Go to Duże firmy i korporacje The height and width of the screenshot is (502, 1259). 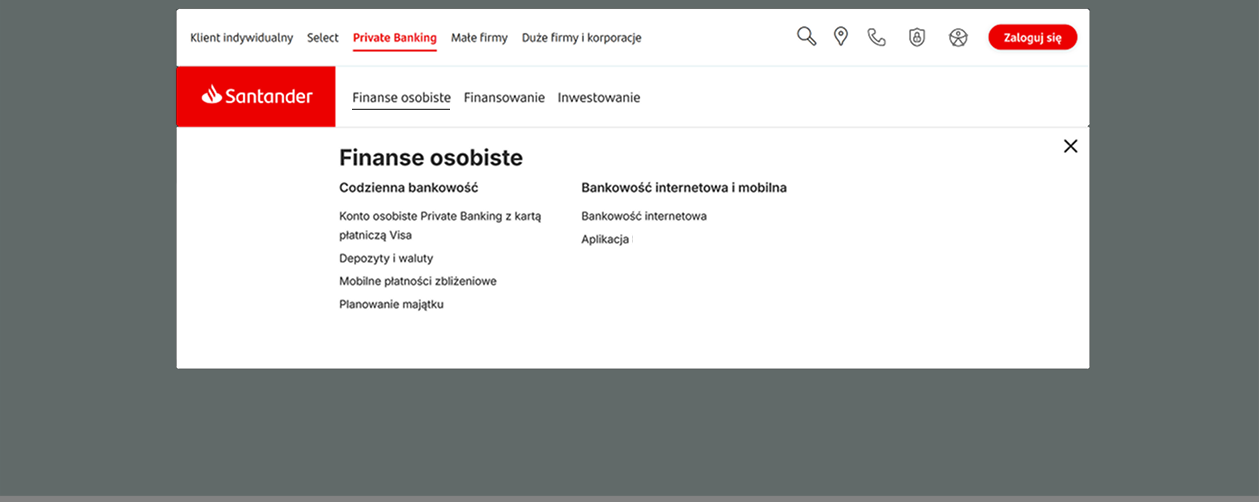pos(582,38)
